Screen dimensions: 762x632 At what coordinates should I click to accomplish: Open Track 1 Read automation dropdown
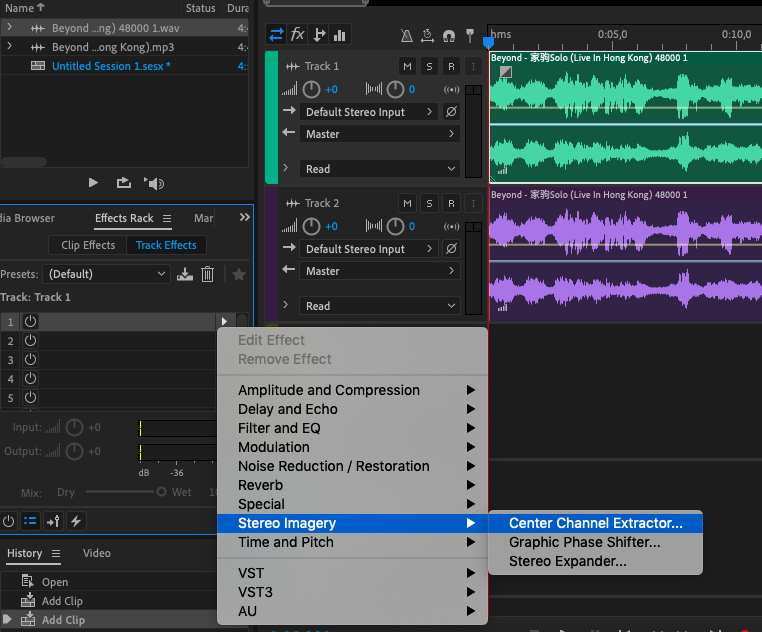(x=380, y=169)
